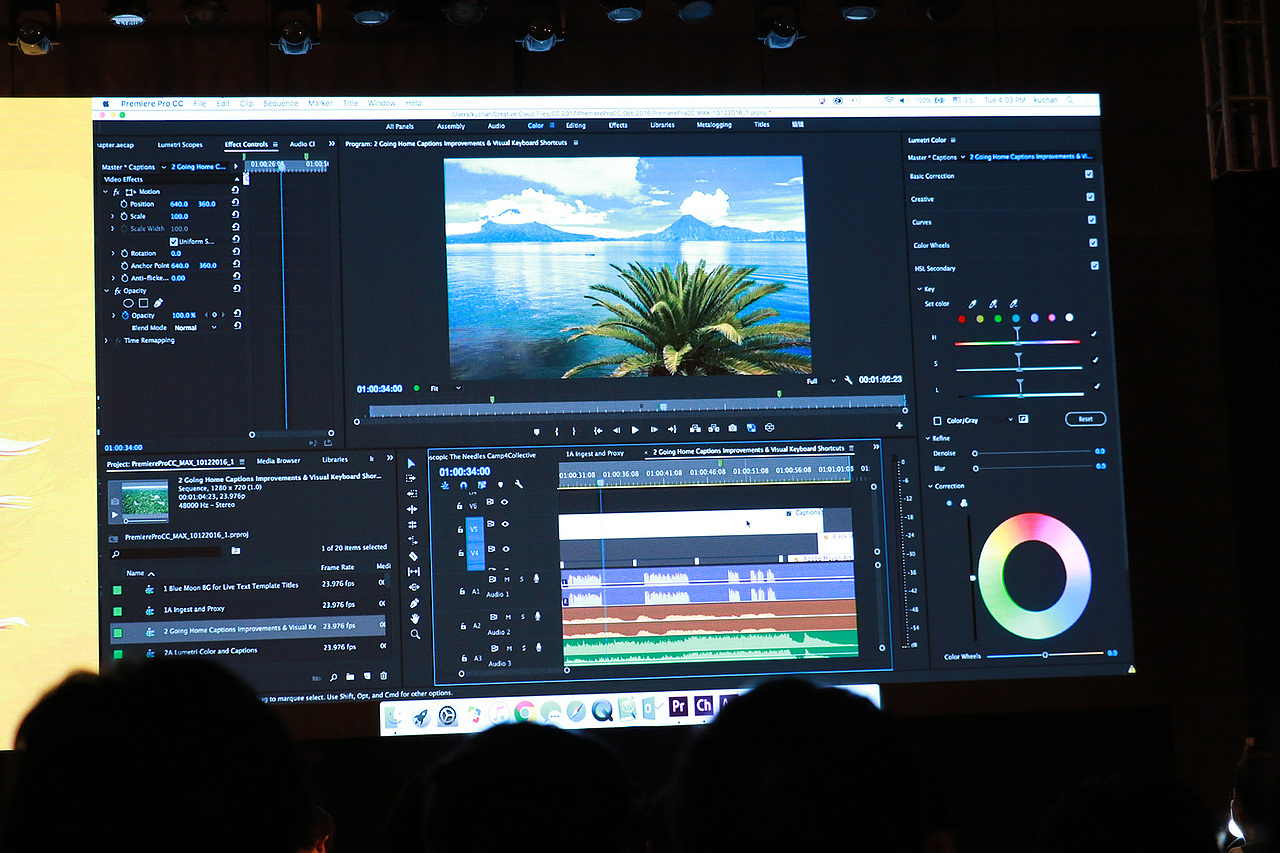Screen dimensions: 1280x853
Task: Select the Track Select Forward tool
Action: pyautogui.click(x=411, y=479)
